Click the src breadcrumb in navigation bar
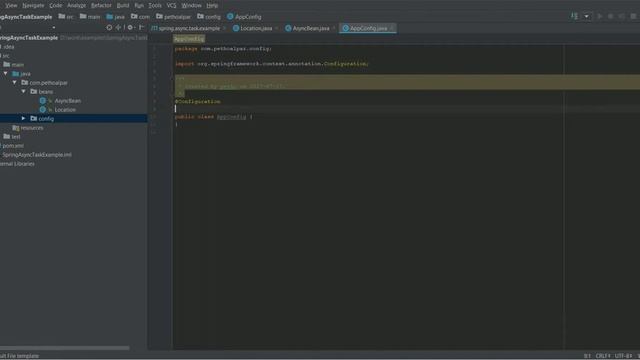Image resolution: width=640 pixels, height=360 pixels. 66,17
